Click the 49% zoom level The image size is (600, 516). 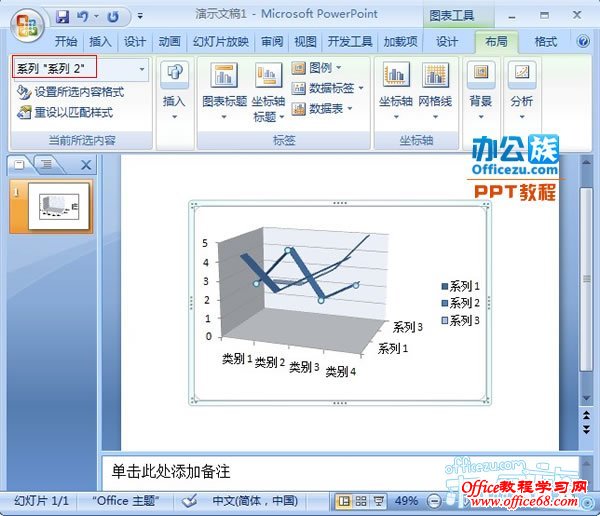[x=406, y=500]
